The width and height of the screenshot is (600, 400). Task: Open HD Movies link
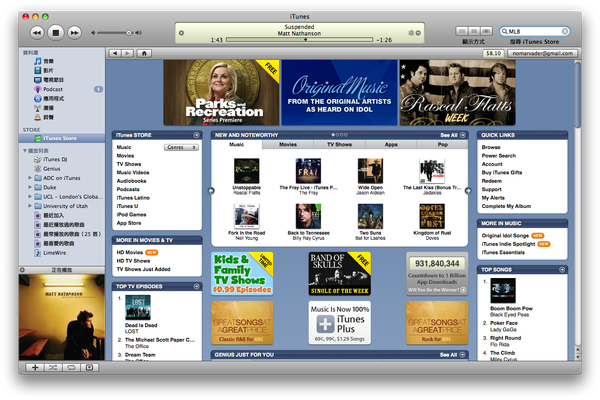click(x=130, y=253)
